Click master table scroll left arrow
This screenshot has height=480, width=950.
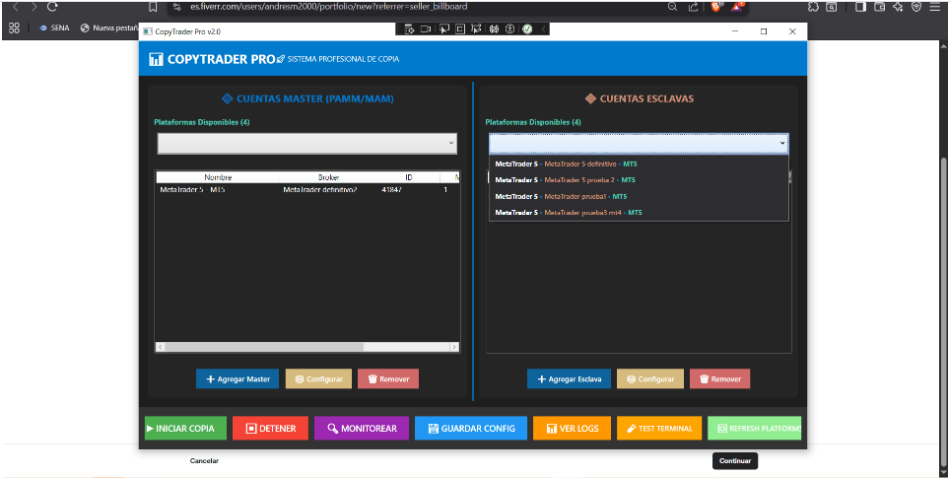tap(160, 347)
